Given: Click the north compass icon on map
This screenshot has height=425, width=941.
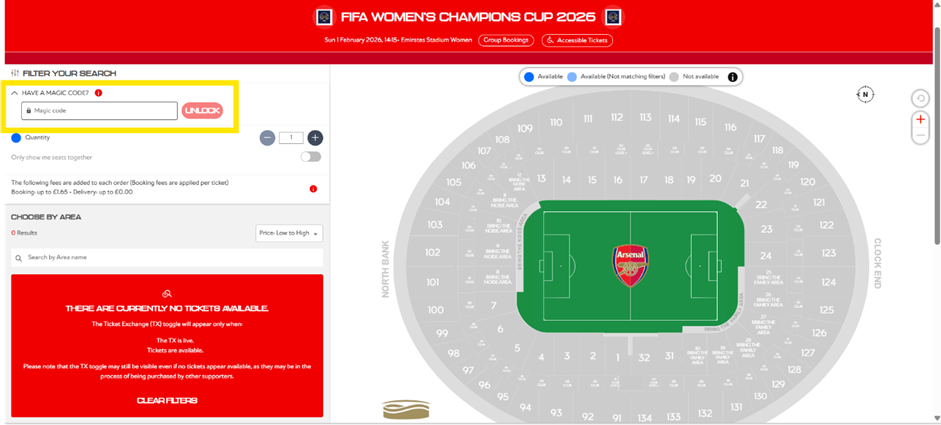Looking at the screenshot, I should pyautogui.click(x=865, y=94).
